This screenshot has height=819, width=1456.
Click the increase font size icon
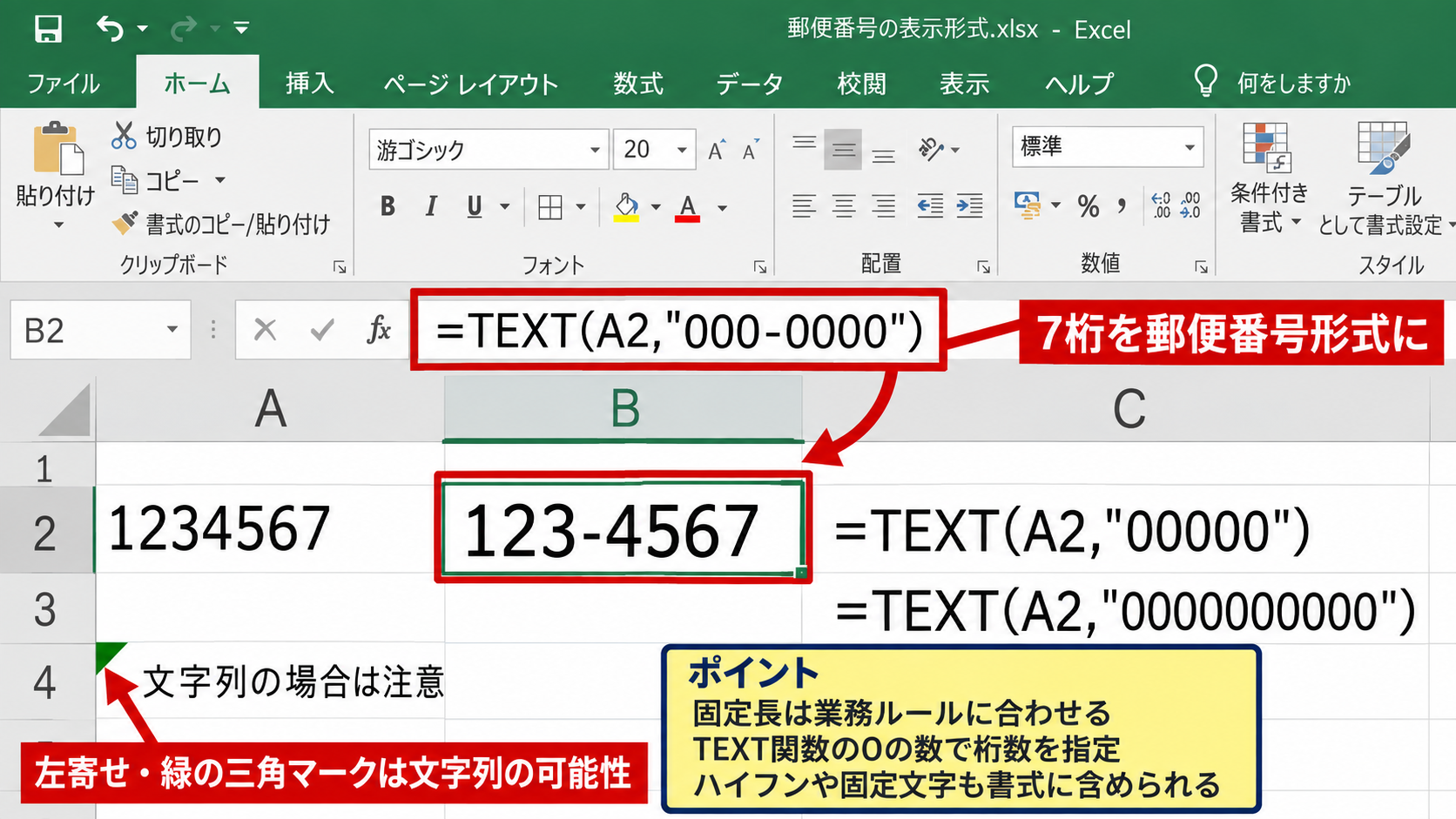(x=717, y=150)
